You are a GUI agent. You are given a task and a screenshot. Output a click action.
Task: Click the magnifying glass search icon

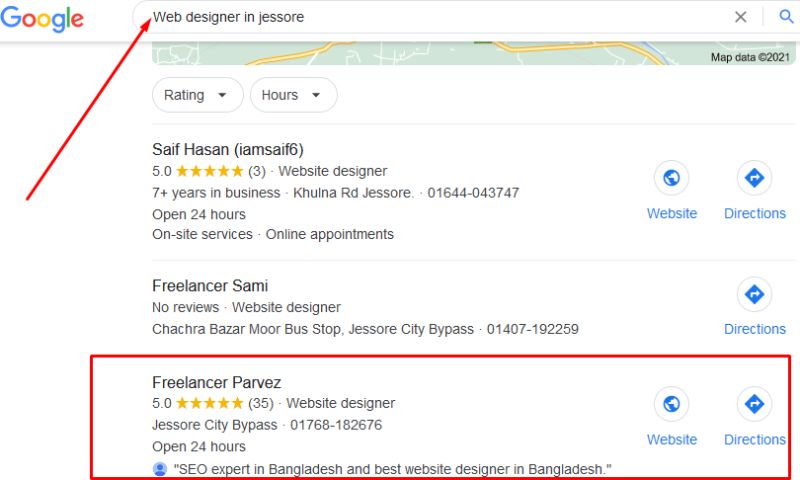pos(784,17)
